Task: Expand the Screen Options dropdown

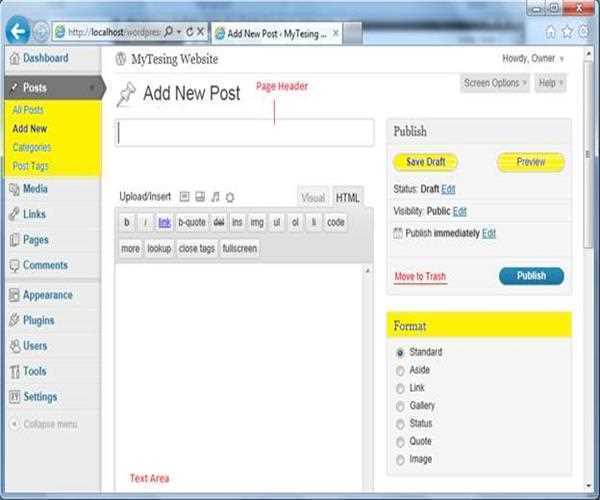Action: (x=495, y=83)
